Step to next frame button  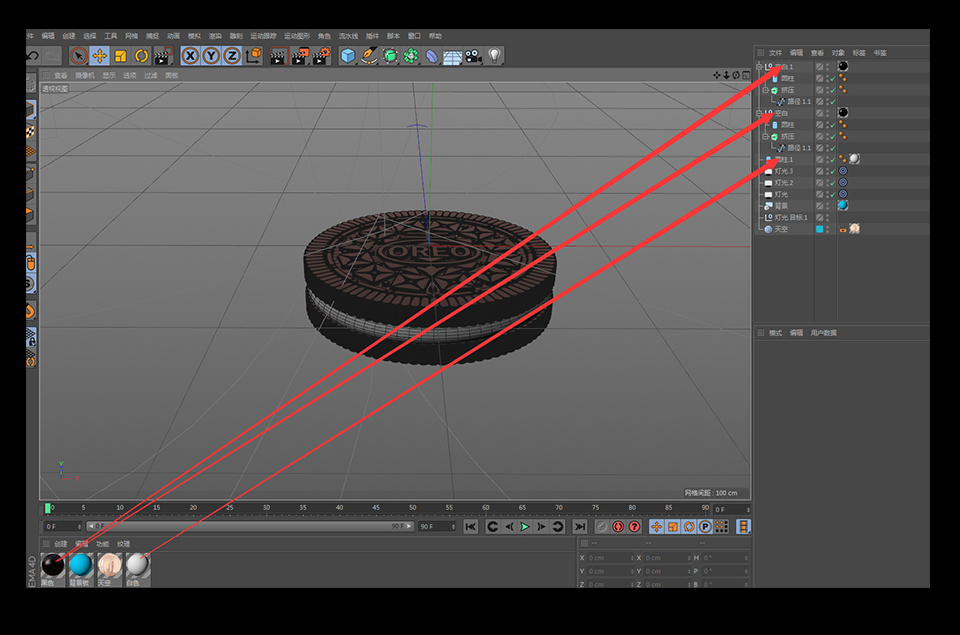[x=541, y=527]
